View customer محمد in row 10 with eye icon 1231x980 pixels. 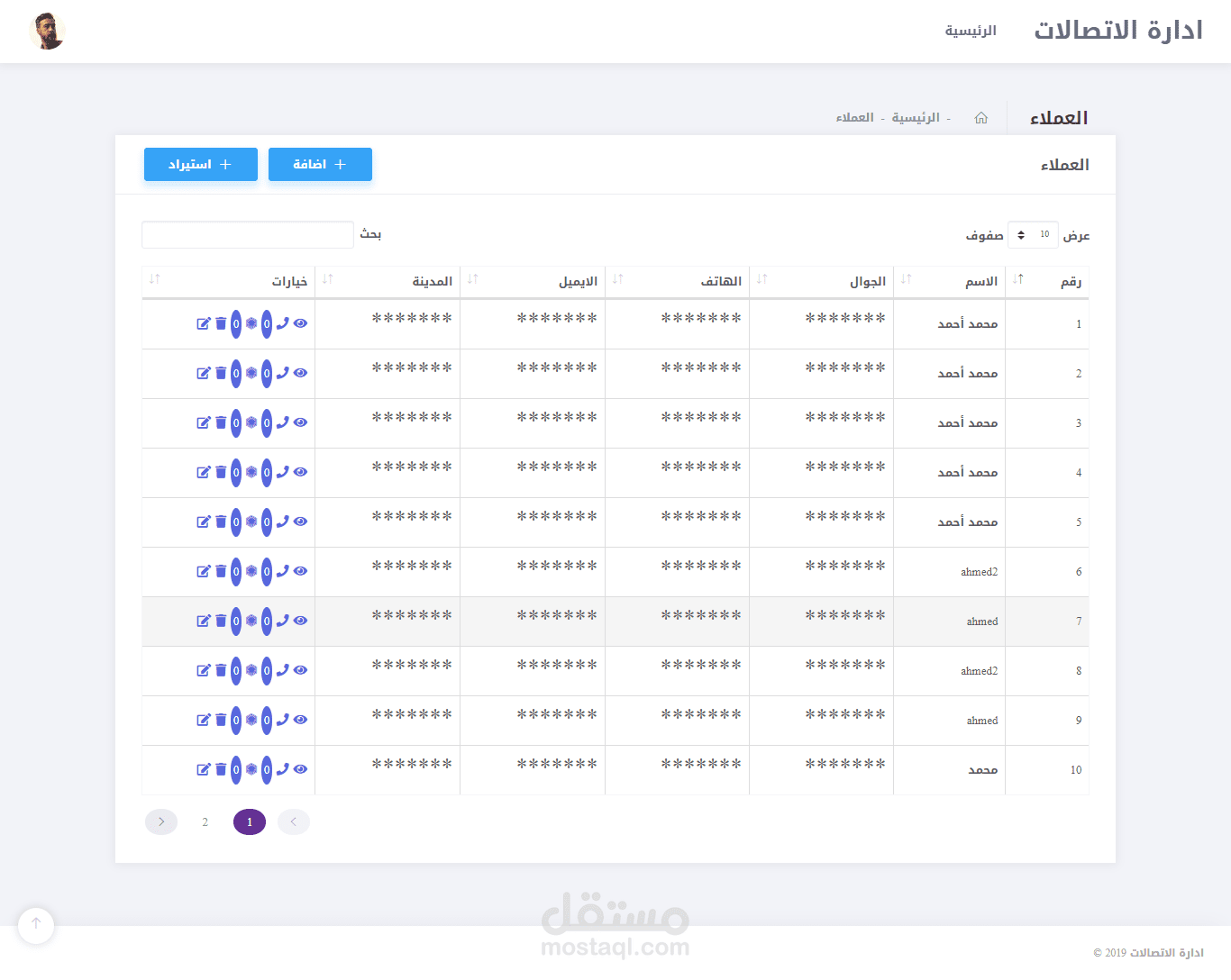(300, 769)
